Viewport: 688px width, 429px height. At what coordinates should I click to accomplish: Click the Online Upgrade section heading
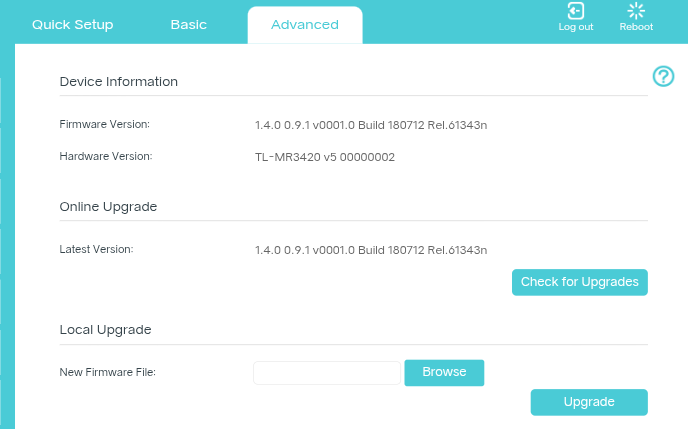pos(108,207)
